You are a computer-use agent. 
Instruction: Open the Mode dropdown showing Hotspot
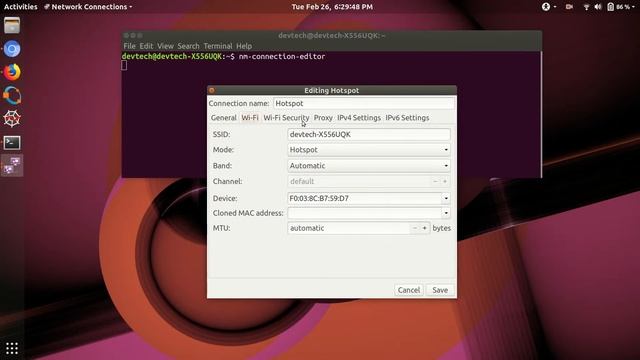(369, 150)
